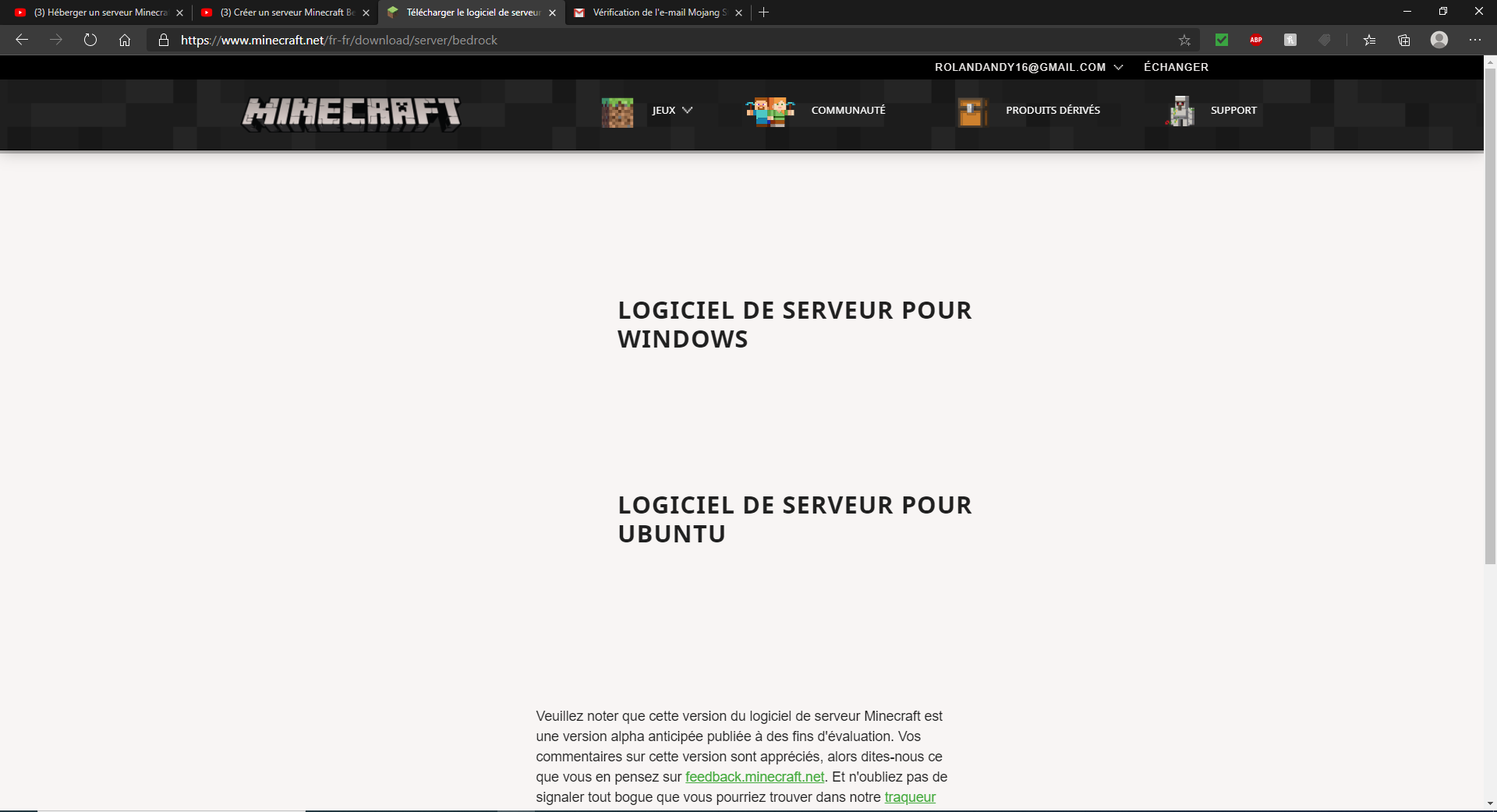
Task: Click the chest icon beside Produits Dérivés
Action: click(x=972, y=112)
